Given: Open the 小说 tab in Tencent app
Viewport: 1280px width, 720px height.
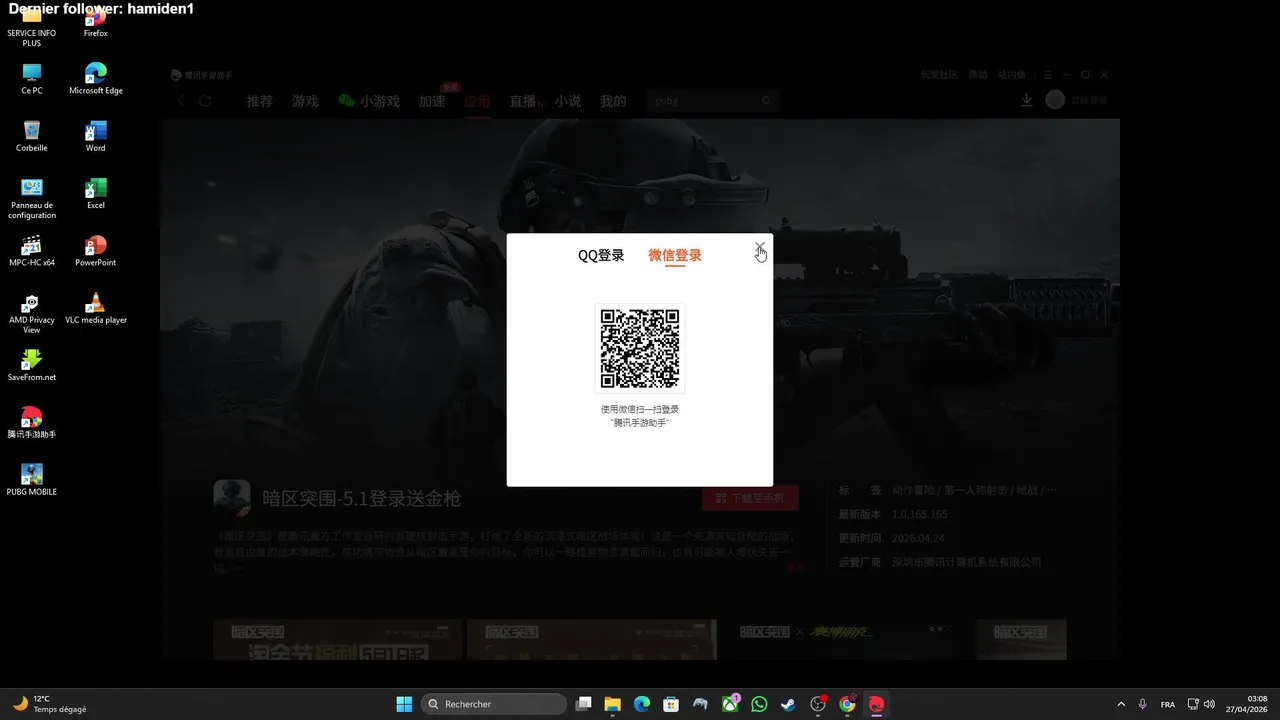Looking at the screenshot, I should click(568, 101).
